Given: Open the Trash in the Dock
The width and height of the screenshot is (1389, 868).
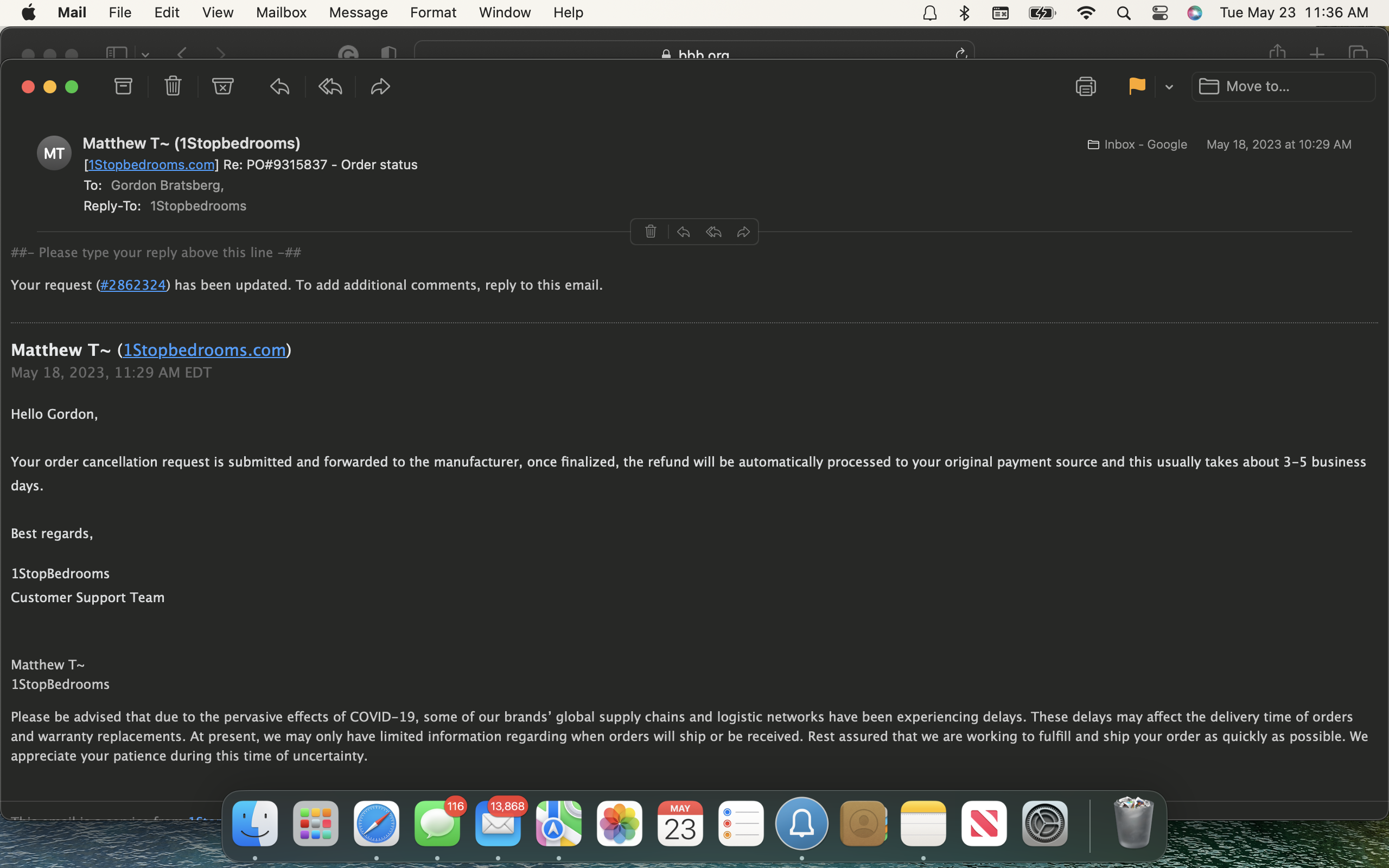Looking at the screenshot, I should click(1133, 822).
